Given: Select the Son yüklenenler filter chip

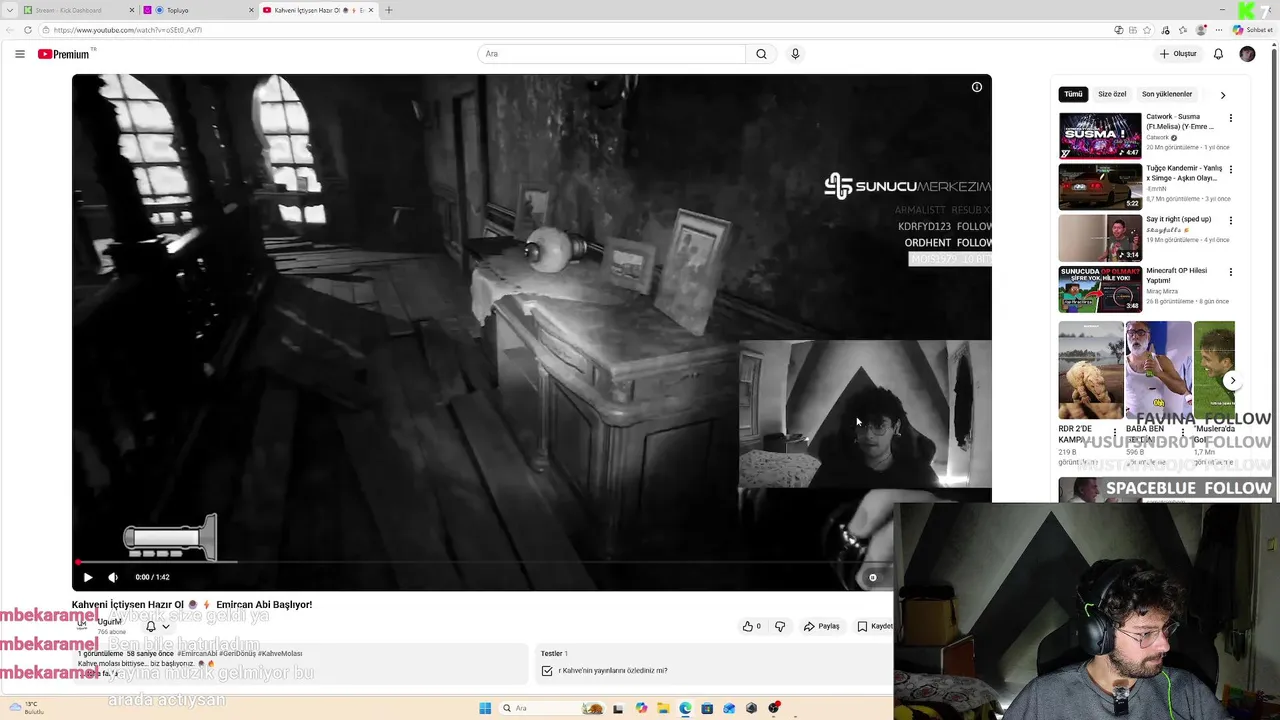Looking at the screenshot, I should coord(1167,94).
